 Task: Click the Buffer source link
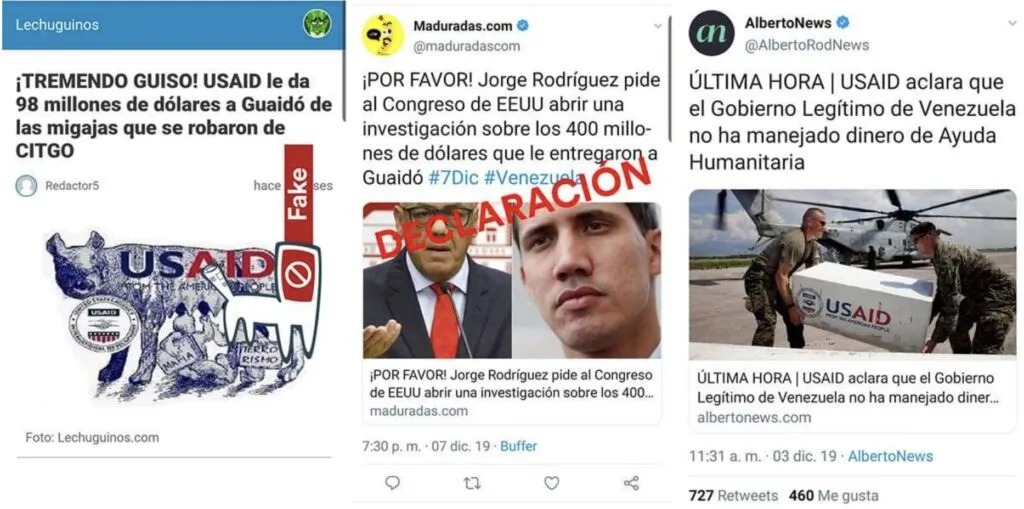click(519, 446)
